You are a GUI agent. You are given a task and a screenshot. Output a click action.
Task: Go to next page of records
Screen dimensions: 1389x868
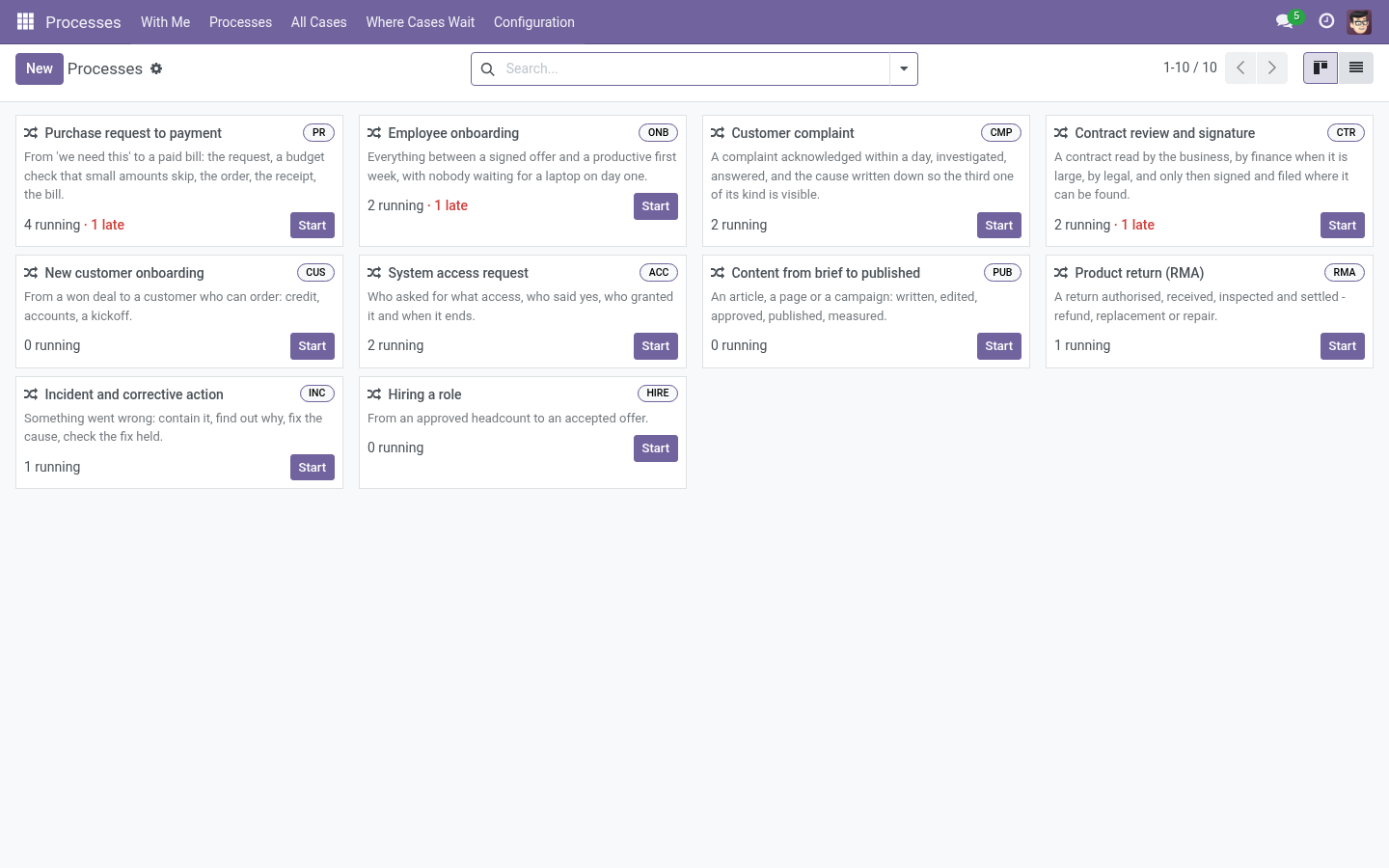[x=1272, y=68]
